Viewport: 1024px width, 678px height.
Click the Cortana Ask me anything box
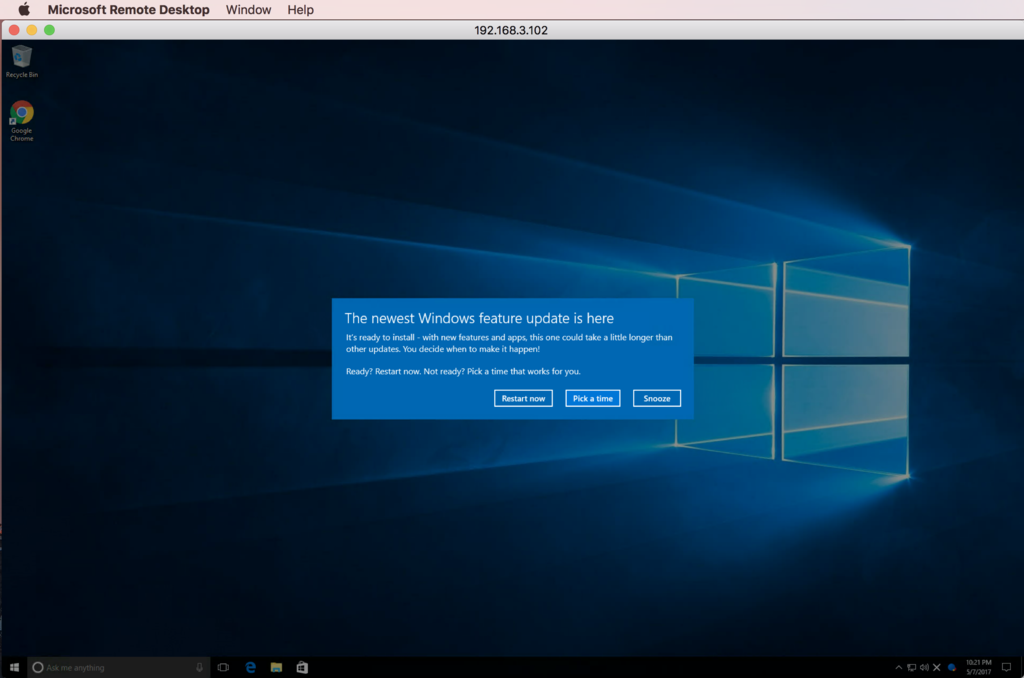(x=118, y=667)
